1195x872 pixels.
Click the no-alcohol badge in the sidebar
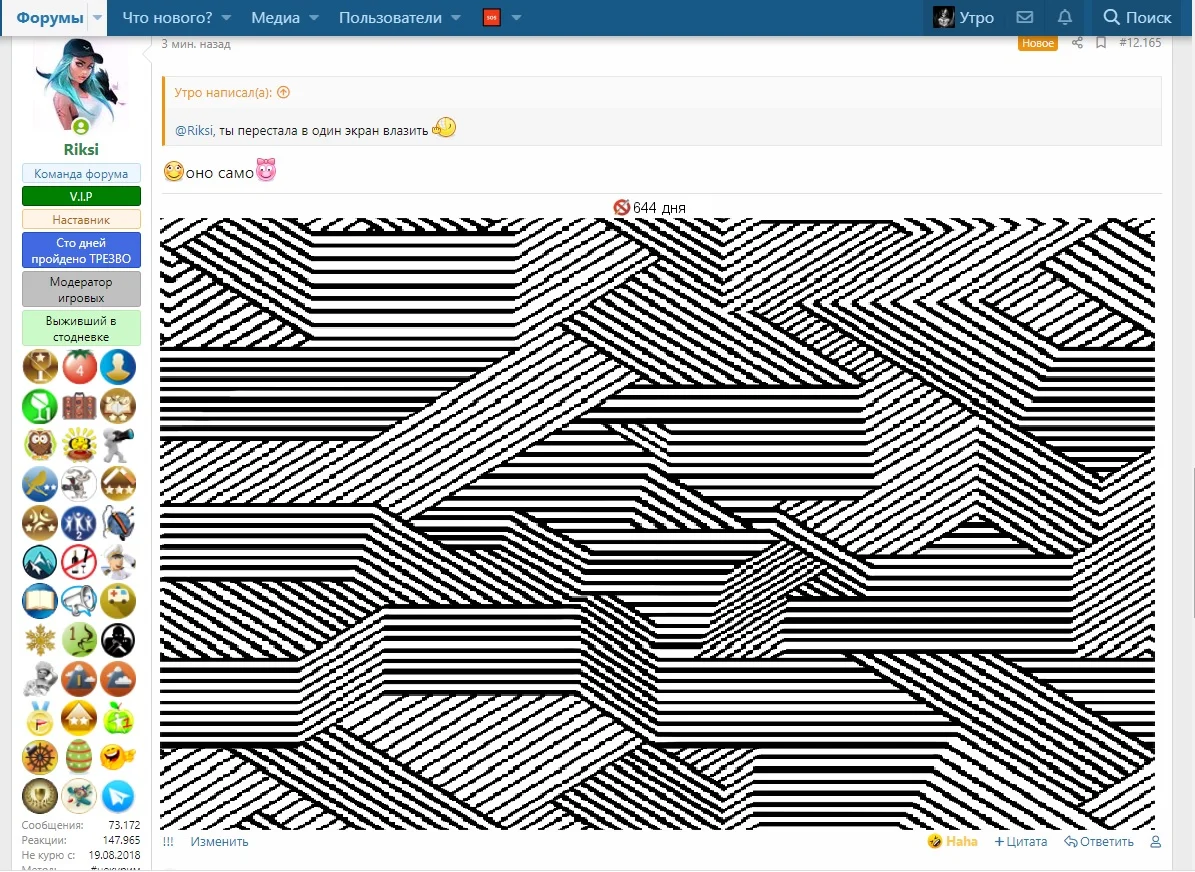[79, 561]
